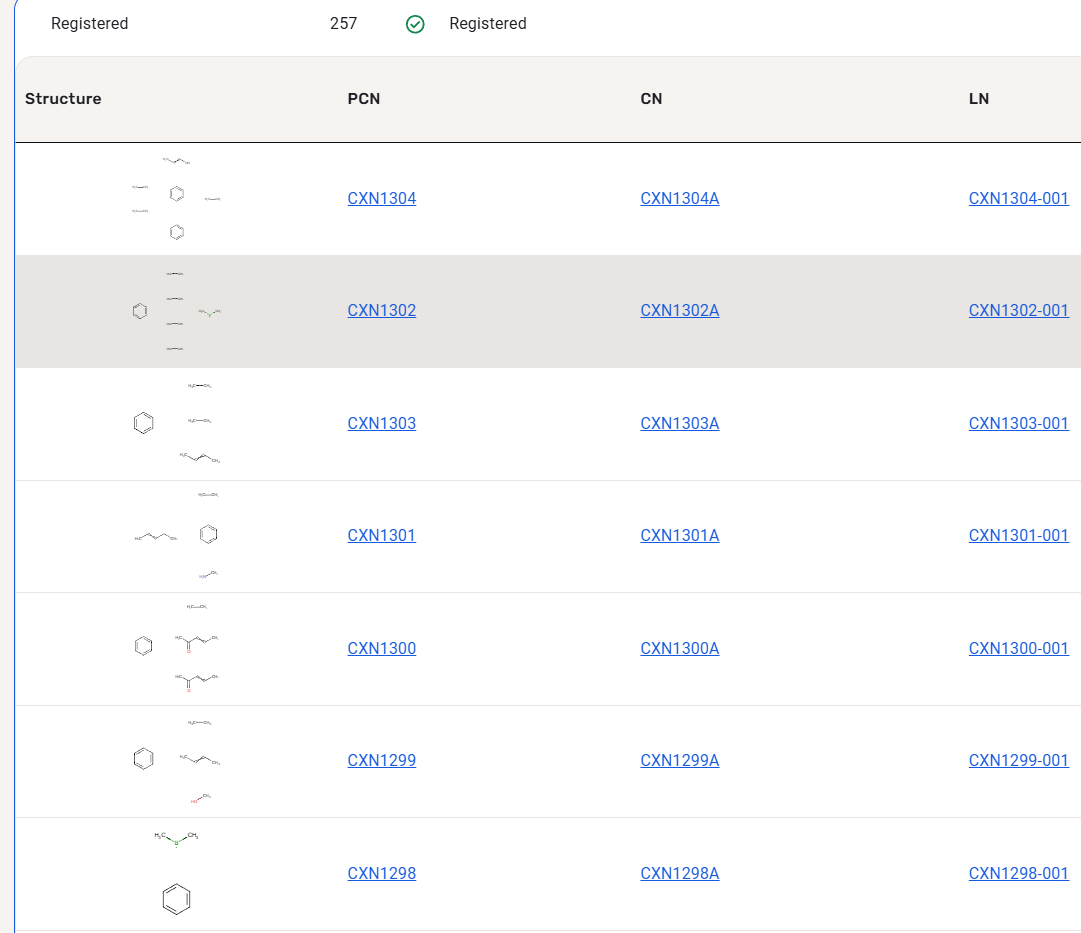Viewport: 1081px width, 933px height.
Task: Open the CXN1304-001 LN link
Action: (1018, 199)
